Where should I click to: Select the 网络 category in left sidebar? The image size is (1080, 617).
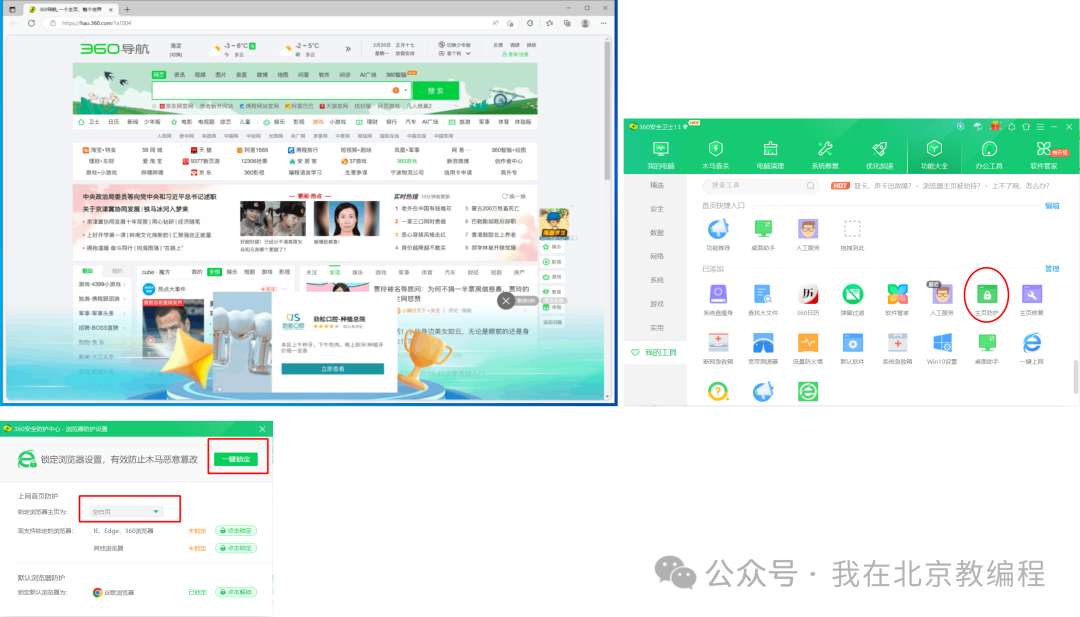[656, 256]
